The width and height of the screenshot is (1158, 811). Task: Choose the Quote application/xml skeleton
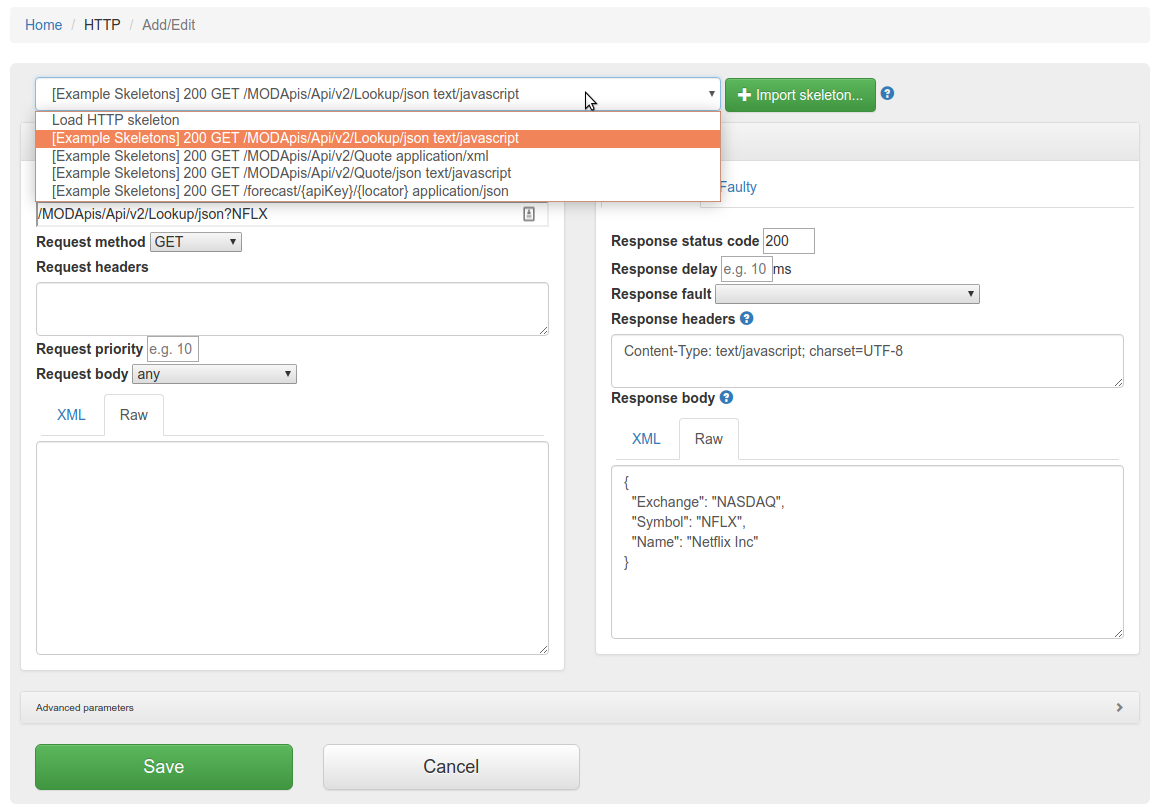[270, 156]
